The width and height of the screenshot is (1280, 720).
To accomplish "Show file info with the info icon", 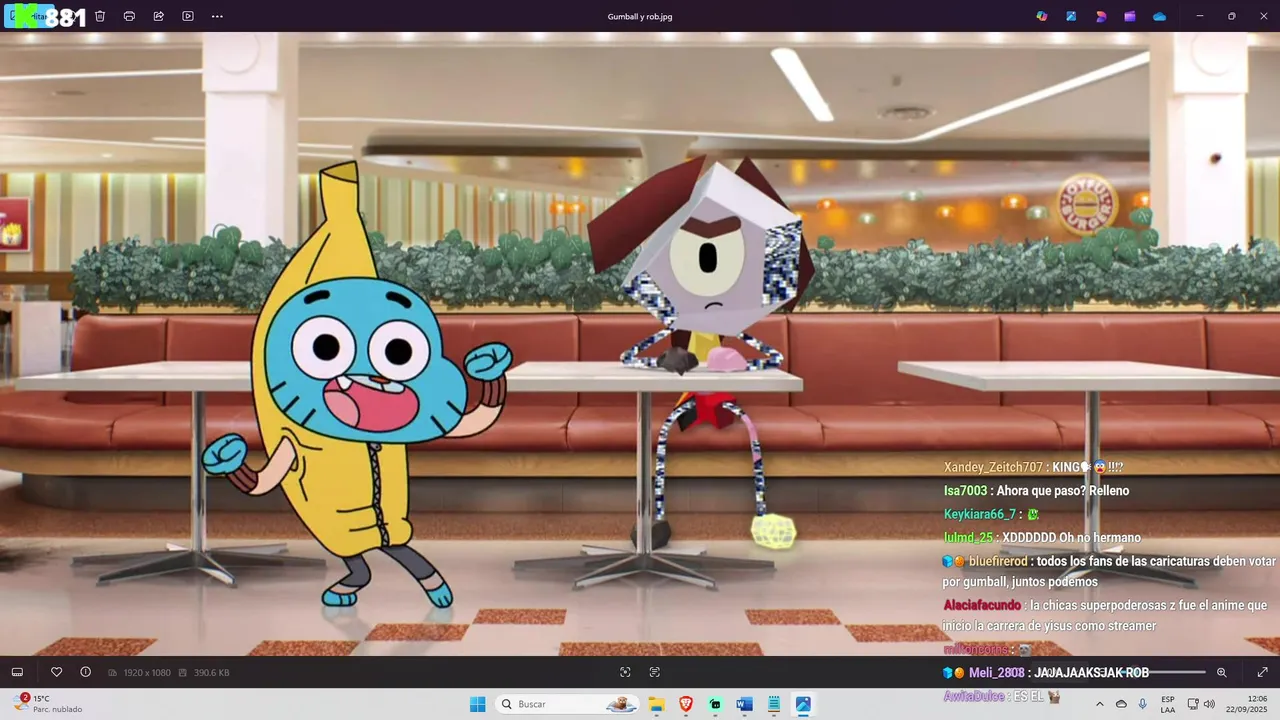I will coord(85,672).
